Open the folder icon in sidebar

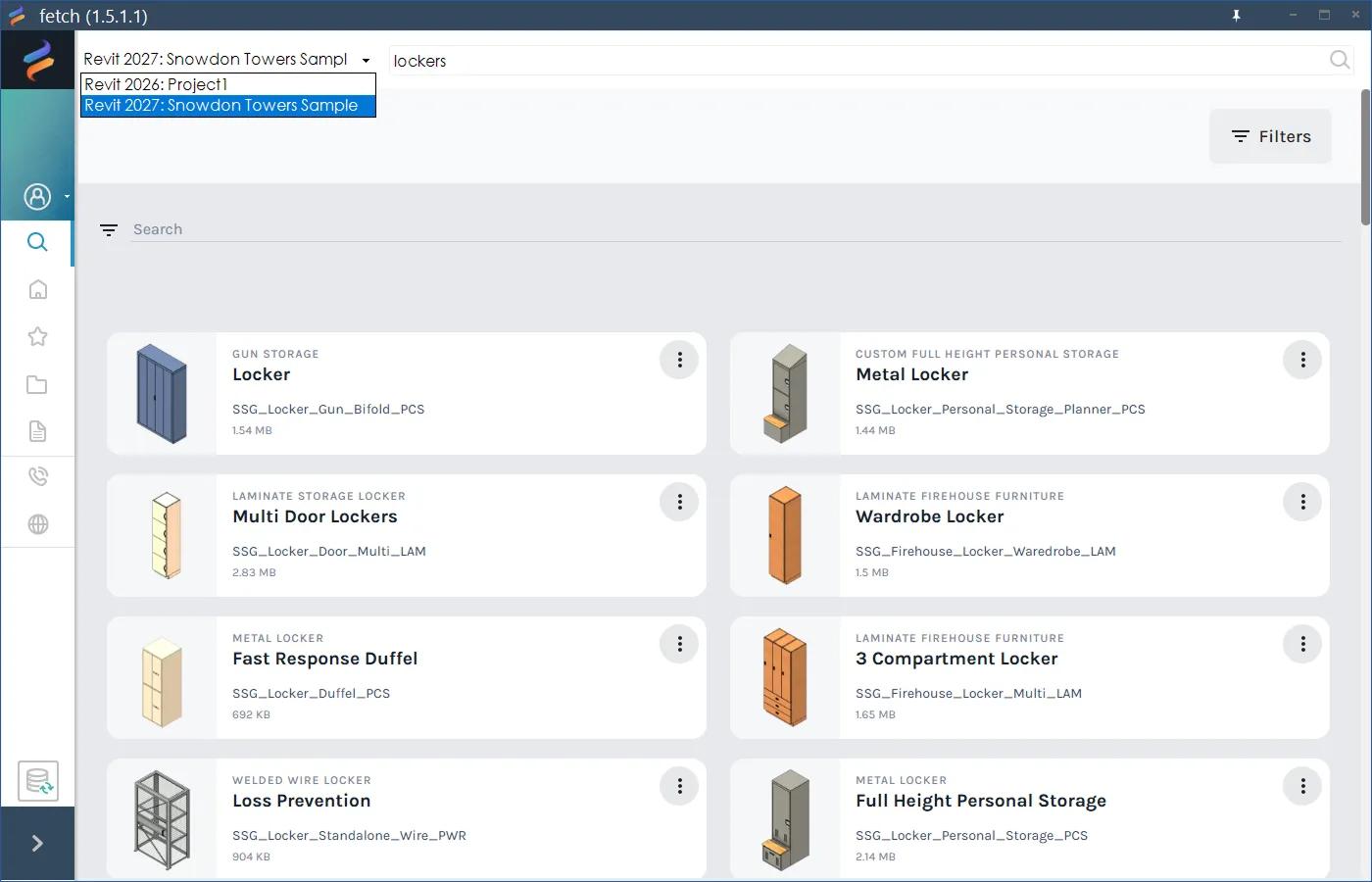point(37,384)
